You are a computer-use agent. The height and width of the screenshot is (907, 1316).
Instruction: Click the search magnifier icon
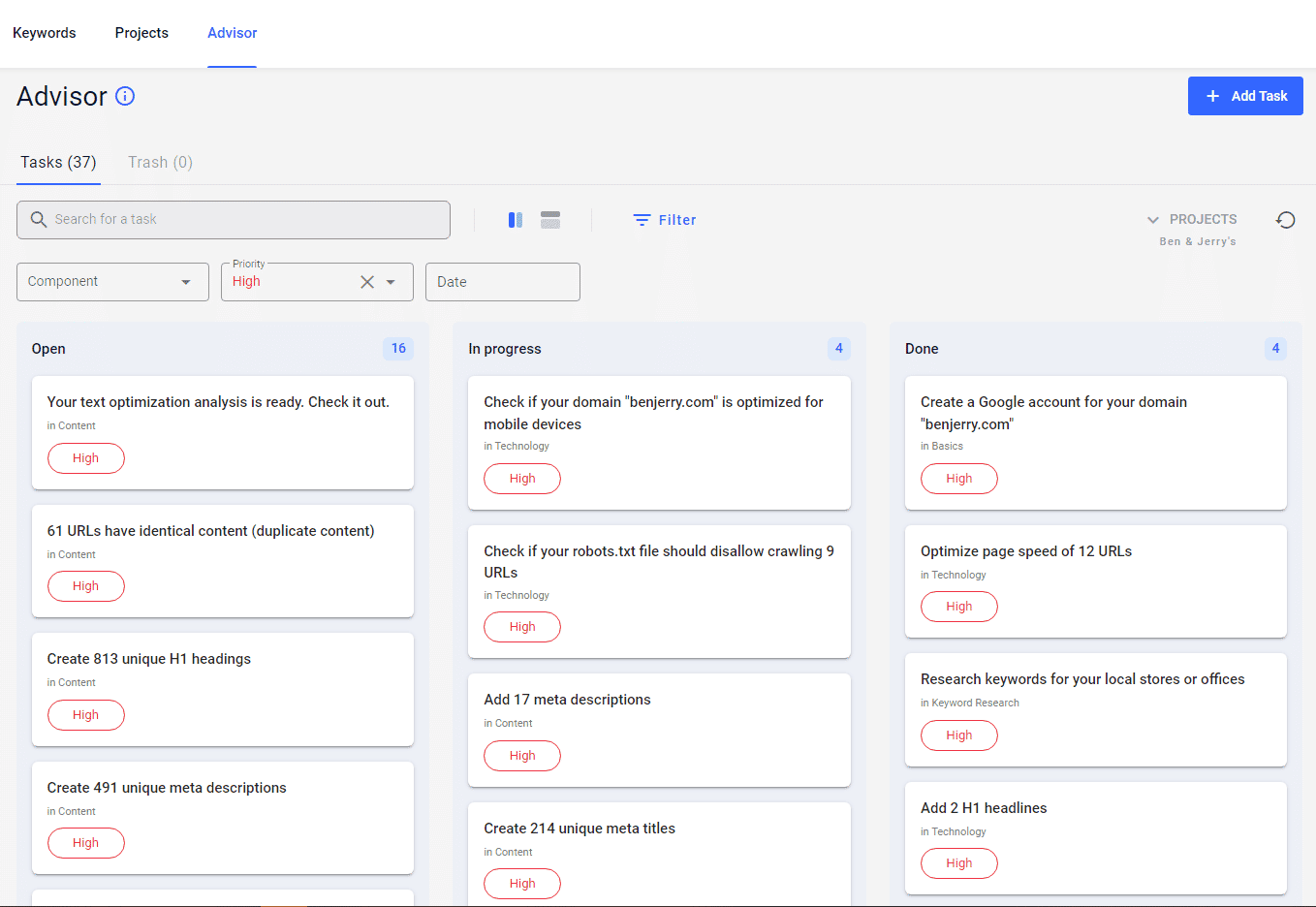39,220
